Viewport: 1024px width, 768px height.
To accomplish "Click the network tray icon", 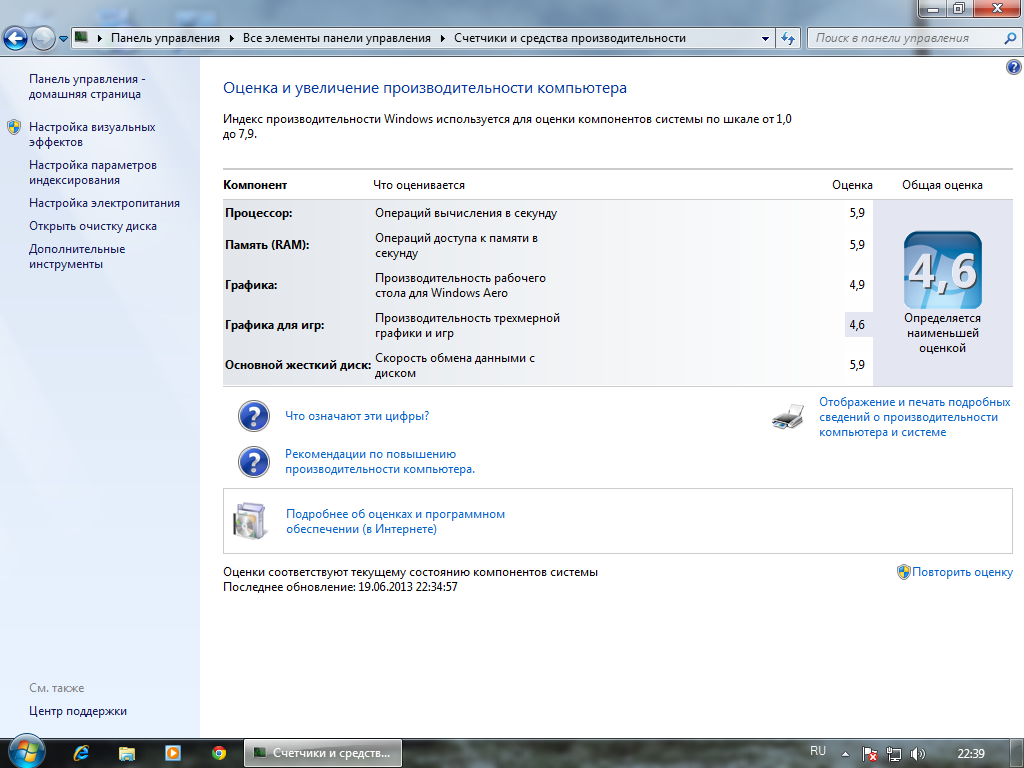I will pyautogui.click(x=893, y=754).
